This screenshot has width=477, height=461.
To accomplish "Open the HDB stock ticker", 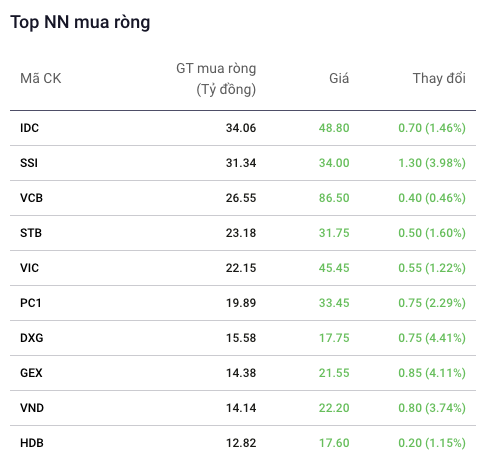I will [32, 443].
